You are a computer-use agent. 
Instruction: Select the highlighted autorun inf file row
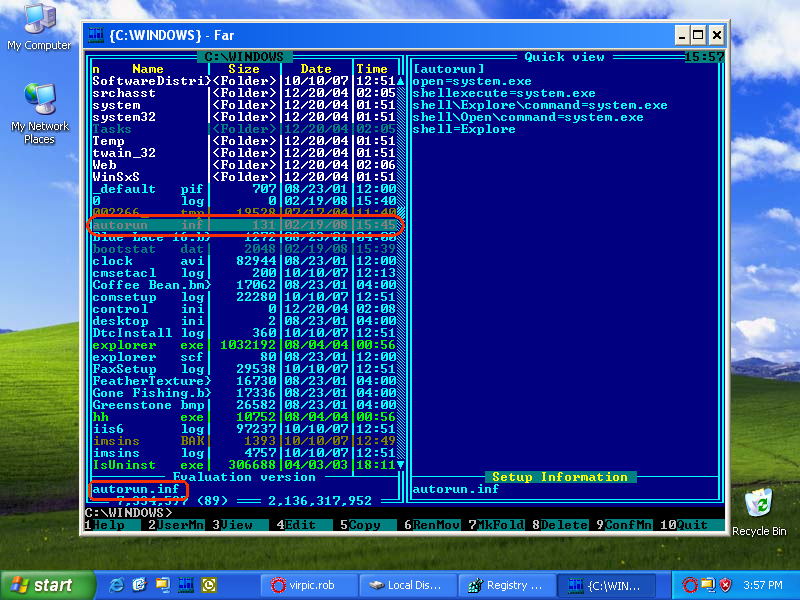tap(244, 225)
